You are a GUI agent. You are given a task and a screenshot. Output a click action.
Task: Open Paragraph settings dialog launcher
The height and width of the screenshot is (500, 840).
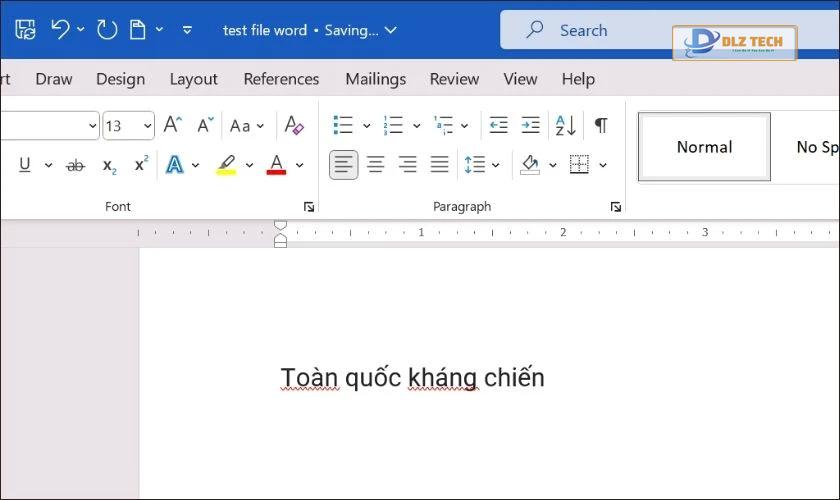click(x=616, y=207)
